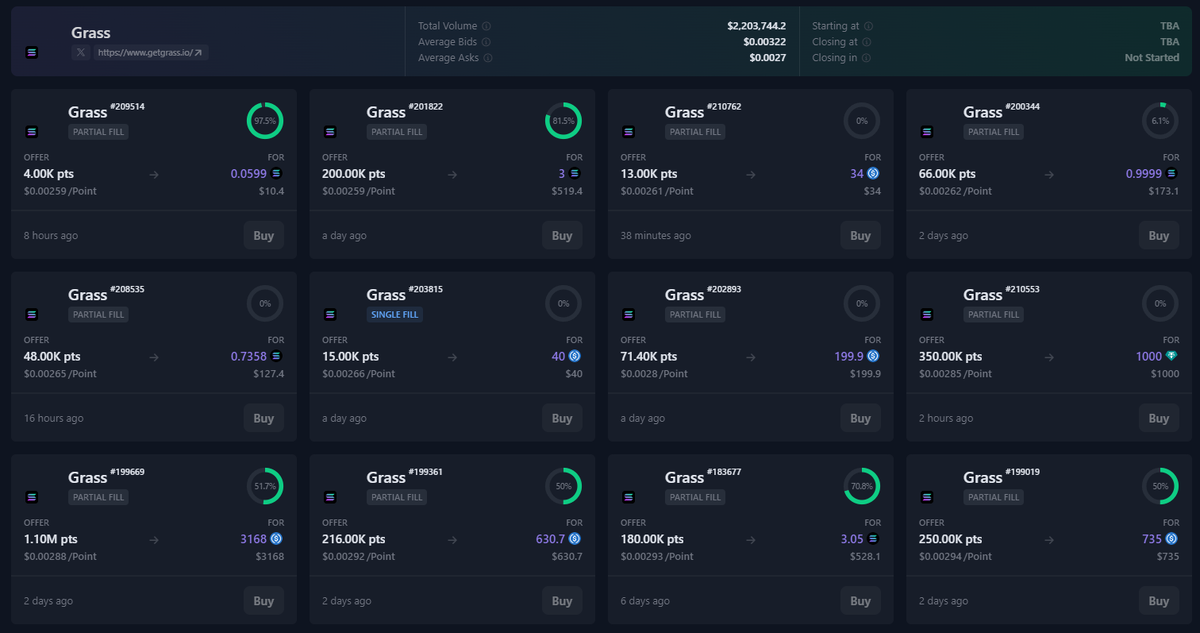
Task: Click the Average Bids value $0.00322
Action: tap(764, 42)
